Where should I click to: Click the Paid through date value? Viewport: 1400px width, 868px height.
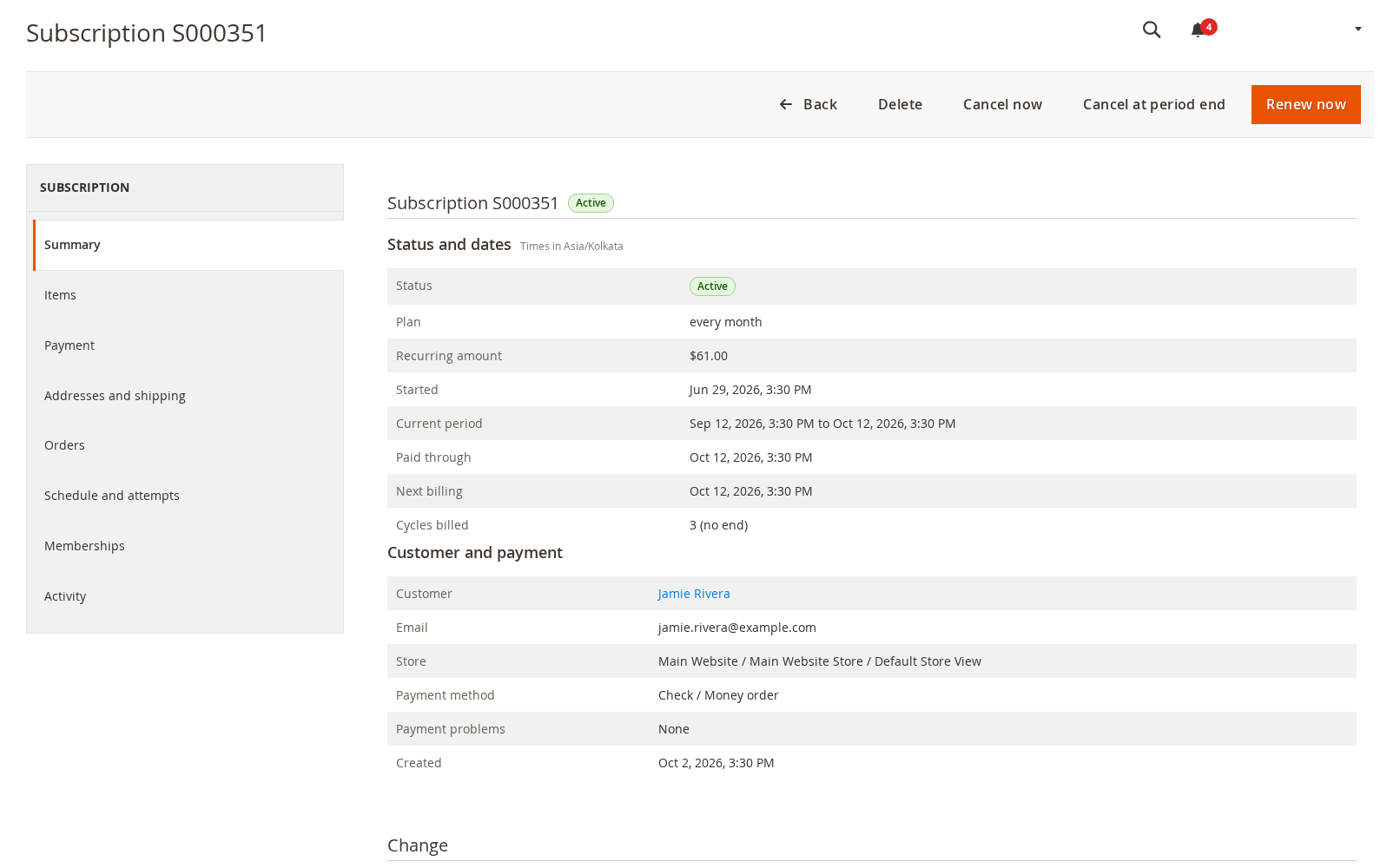[751, 457]
